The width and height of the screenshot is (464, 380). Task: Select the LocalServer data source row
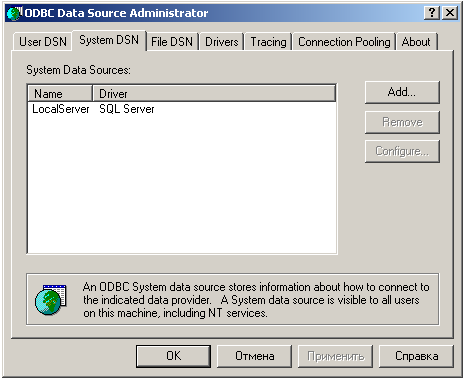point(182,109)
